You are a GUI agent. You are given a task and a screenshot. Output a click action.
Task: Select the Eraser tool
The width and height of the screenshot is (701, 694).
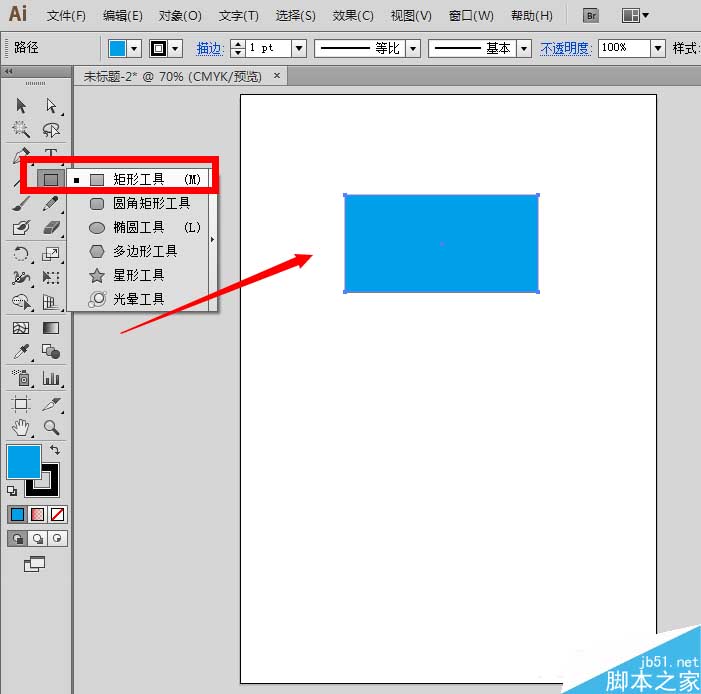coord(51,228)
